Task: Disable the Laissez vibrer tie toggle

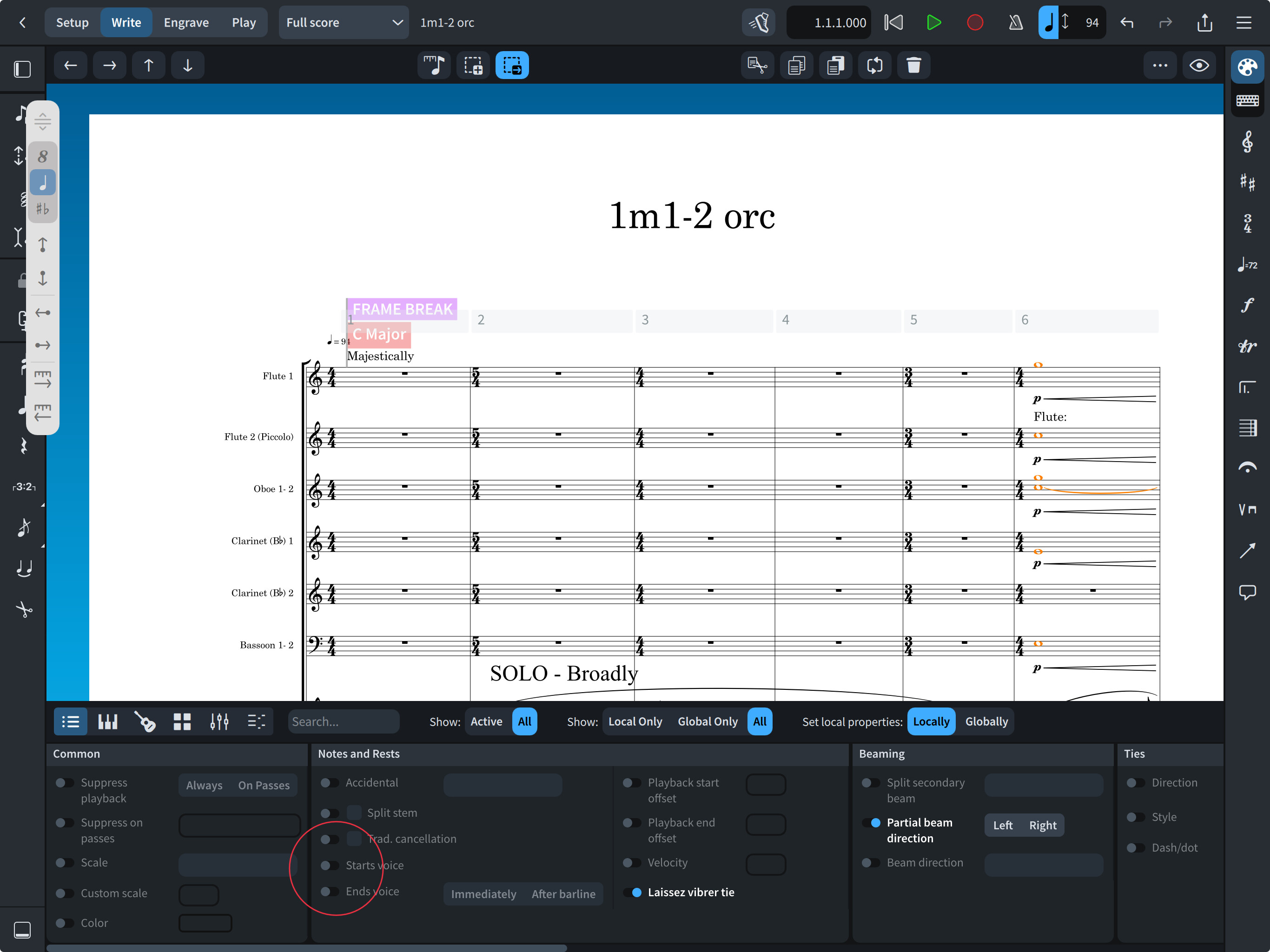Action: tap(633, 892)
